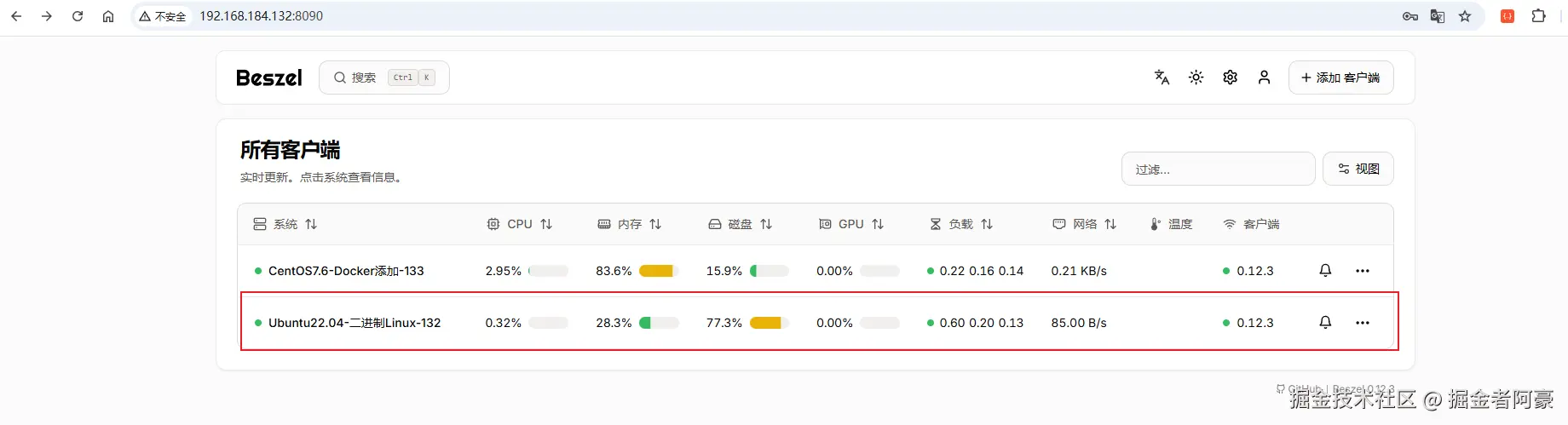Open the user account icon menu
The height and width of the screenshot is (425, 1568).
[1264, 78]
